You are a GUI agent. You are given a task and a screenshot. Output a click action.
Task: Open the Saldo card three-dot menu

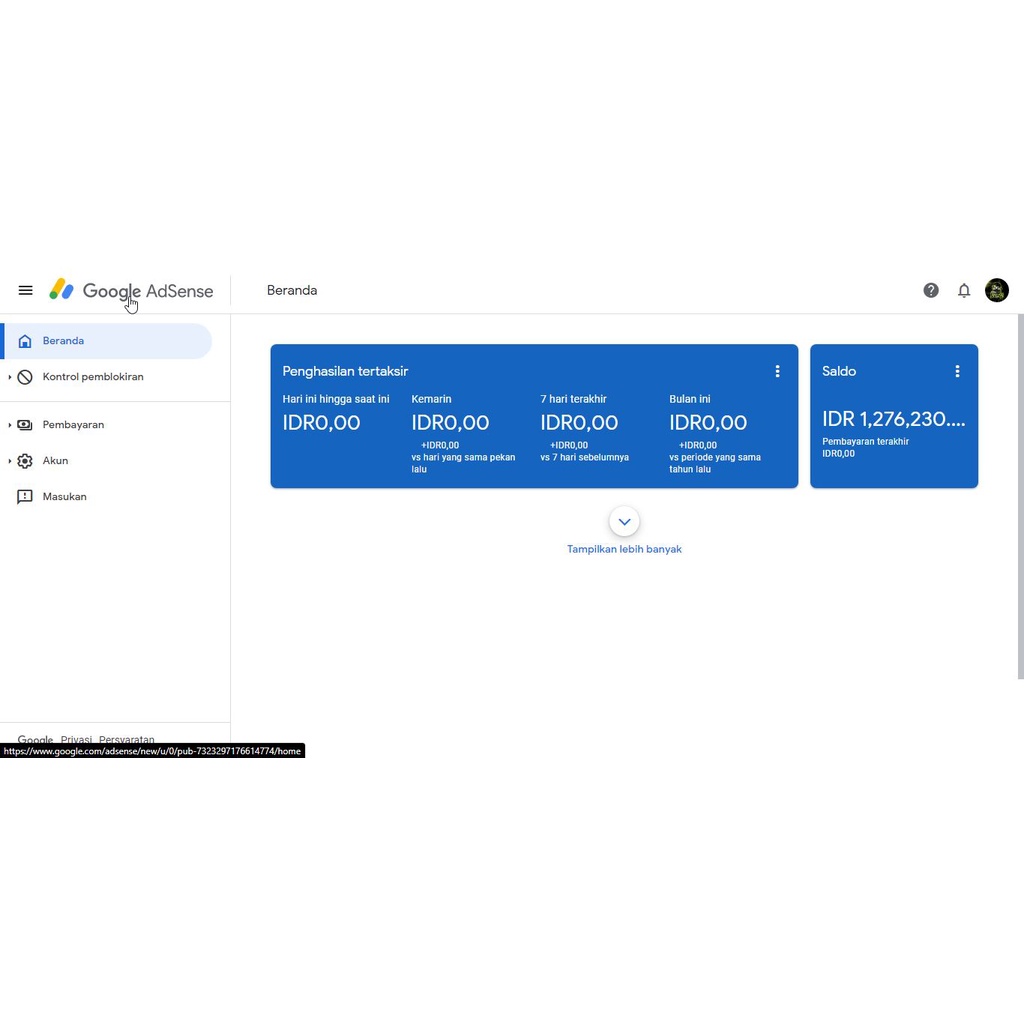[x=957, y=371]
